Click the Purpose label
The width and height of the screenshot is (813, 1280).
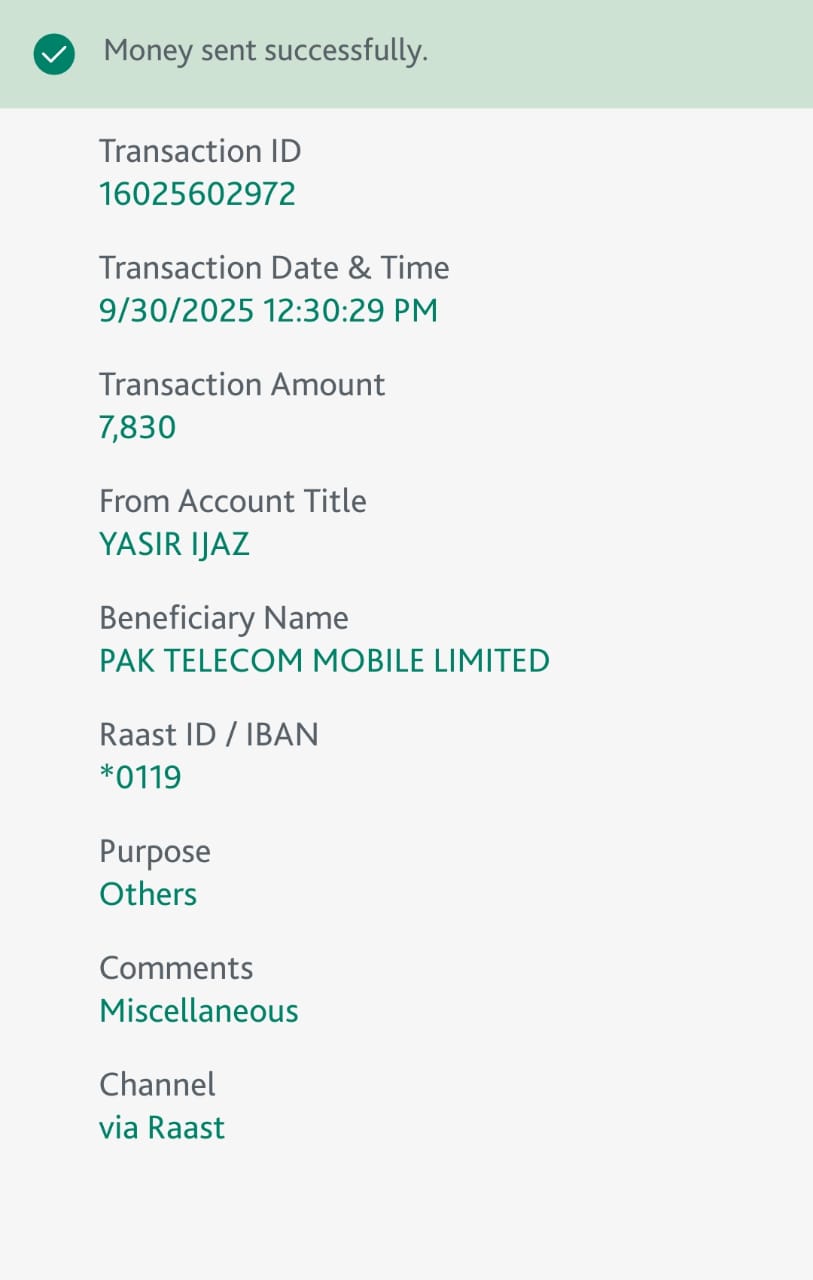click(x=155, y=852)
